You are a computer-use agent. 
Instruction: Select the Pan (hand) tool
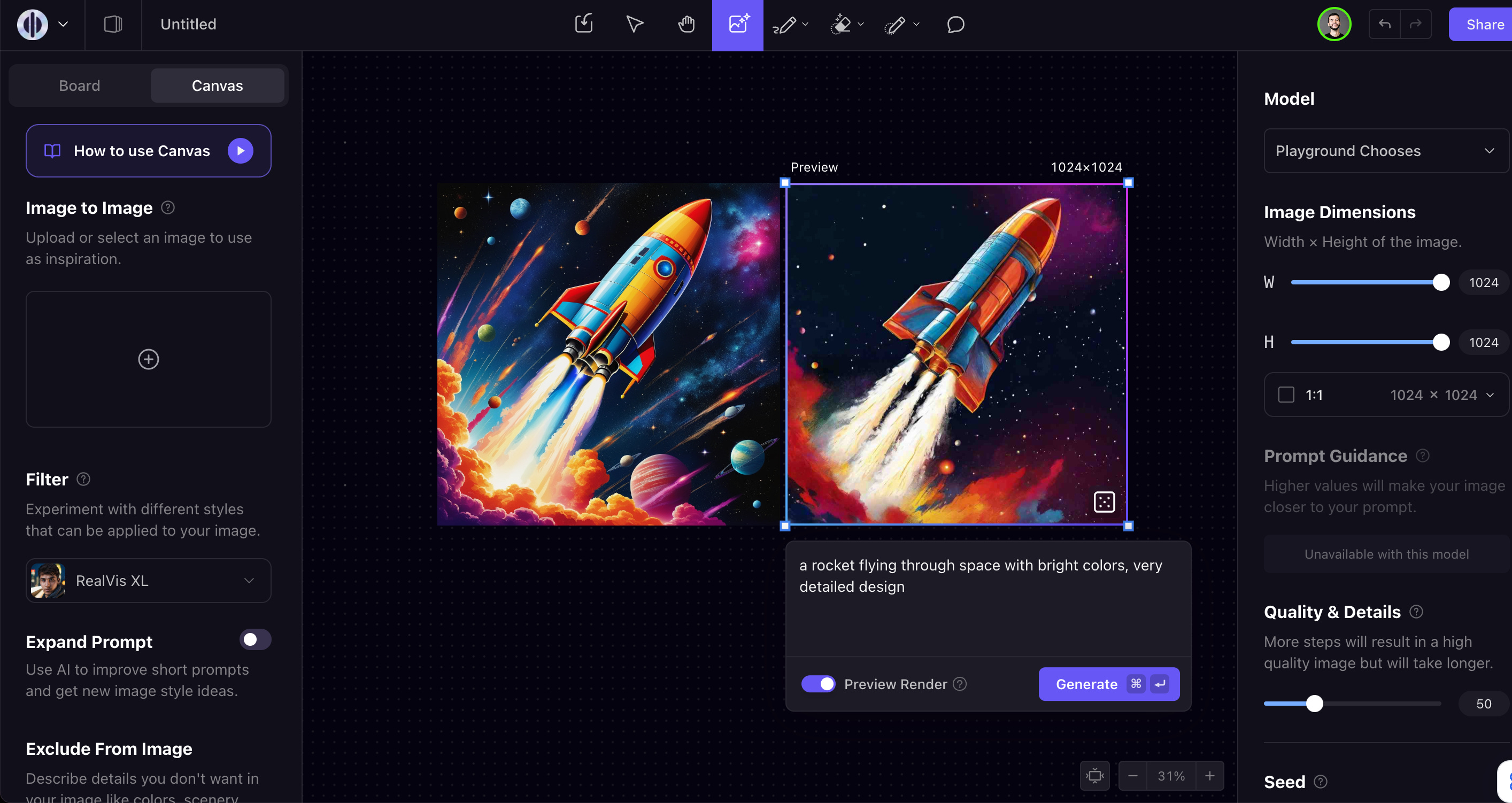(x=685, y=24)
